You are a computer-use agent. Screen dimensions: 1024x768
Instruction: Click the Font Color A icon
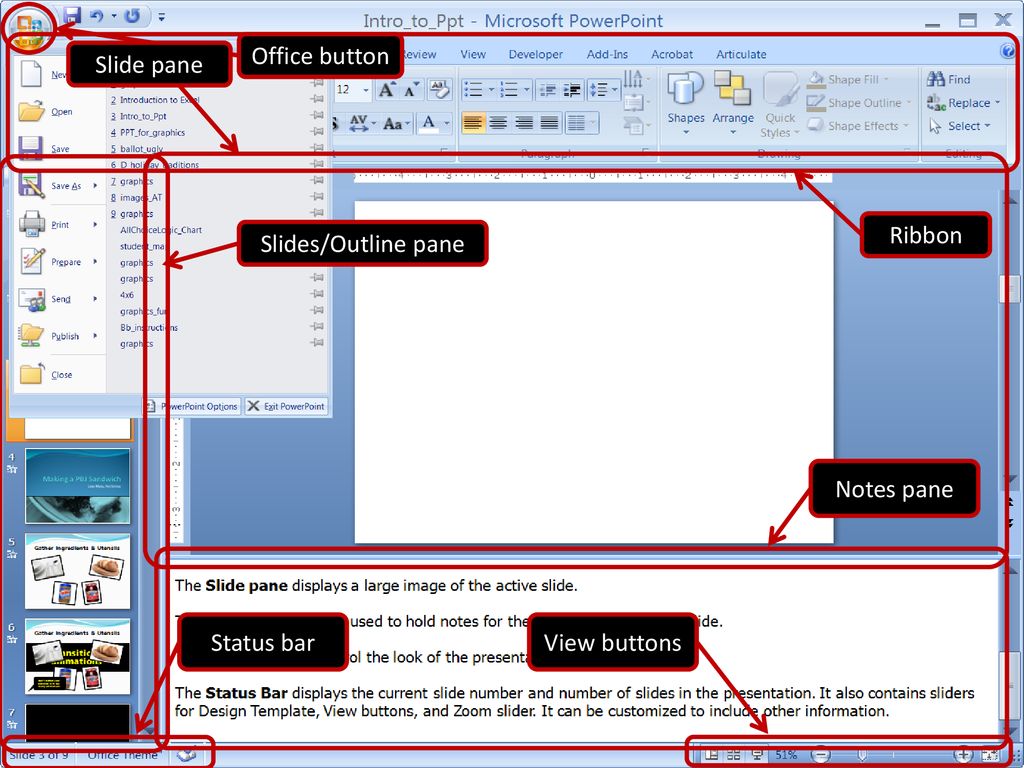(429, 123)
